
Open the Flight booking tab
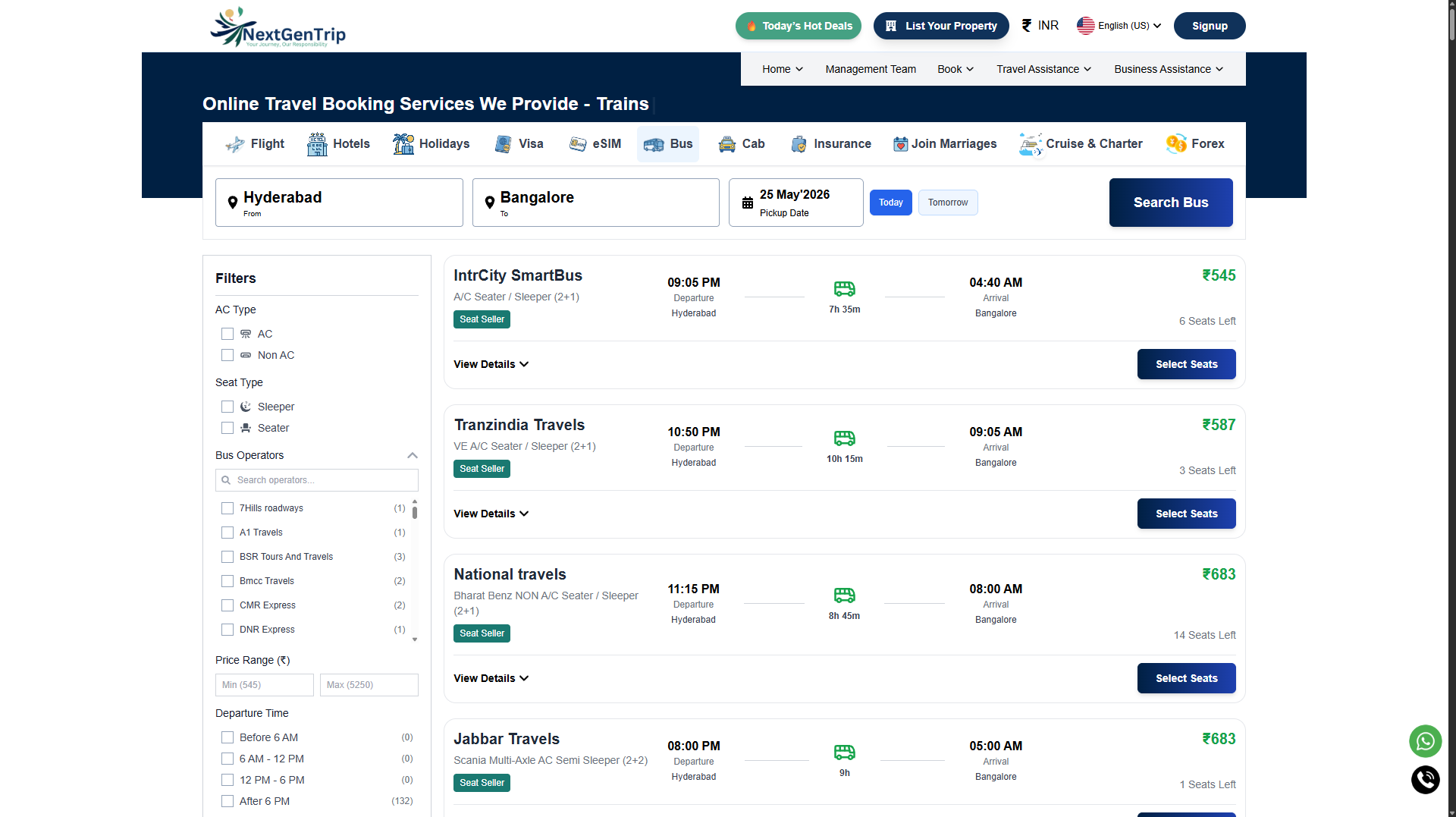click(255, 144)
